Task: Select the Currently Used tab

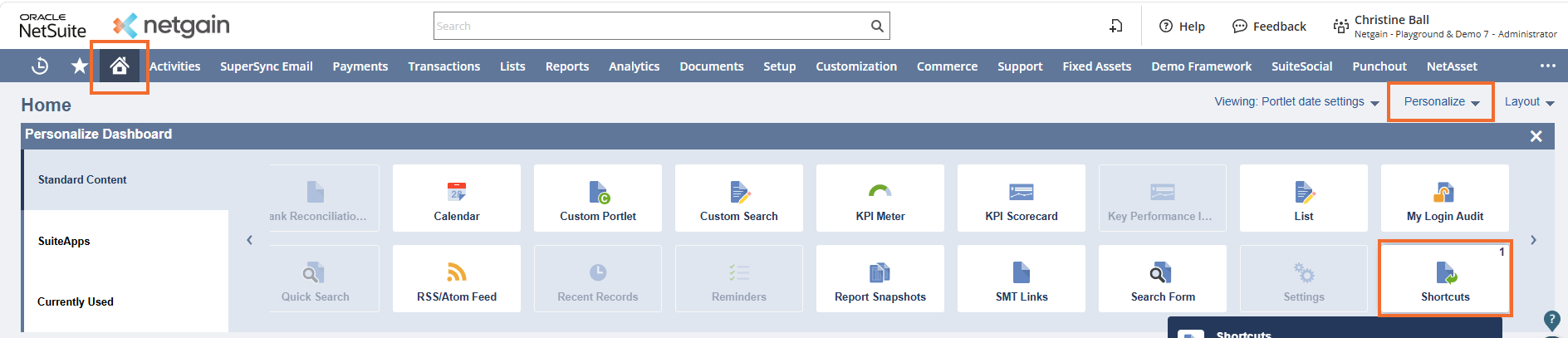Action: click(76, 301)
